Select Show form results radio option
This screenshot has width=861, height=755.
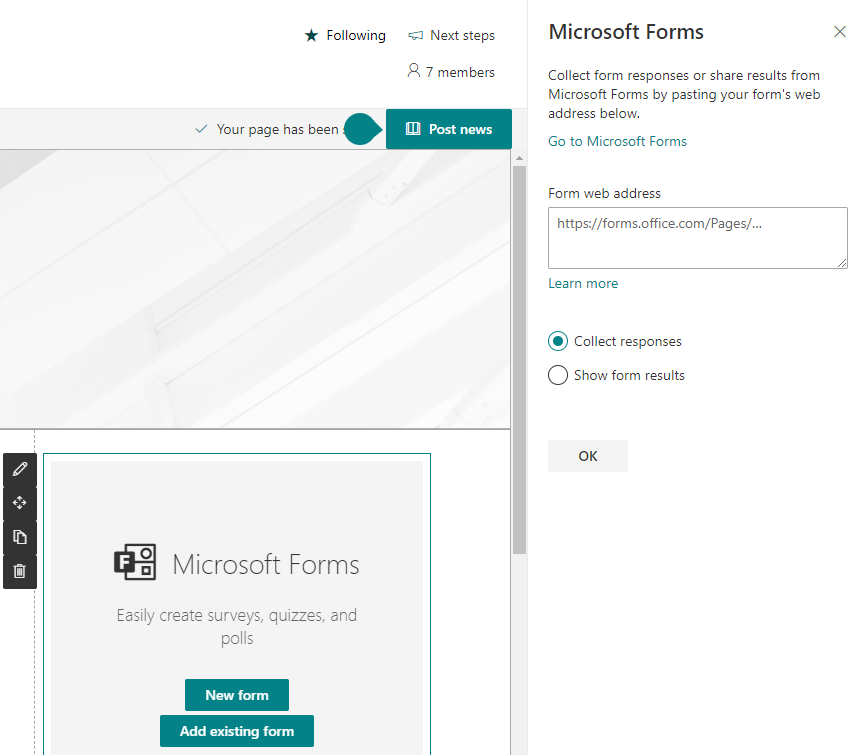pyautogui.click(x=558, y=376)
